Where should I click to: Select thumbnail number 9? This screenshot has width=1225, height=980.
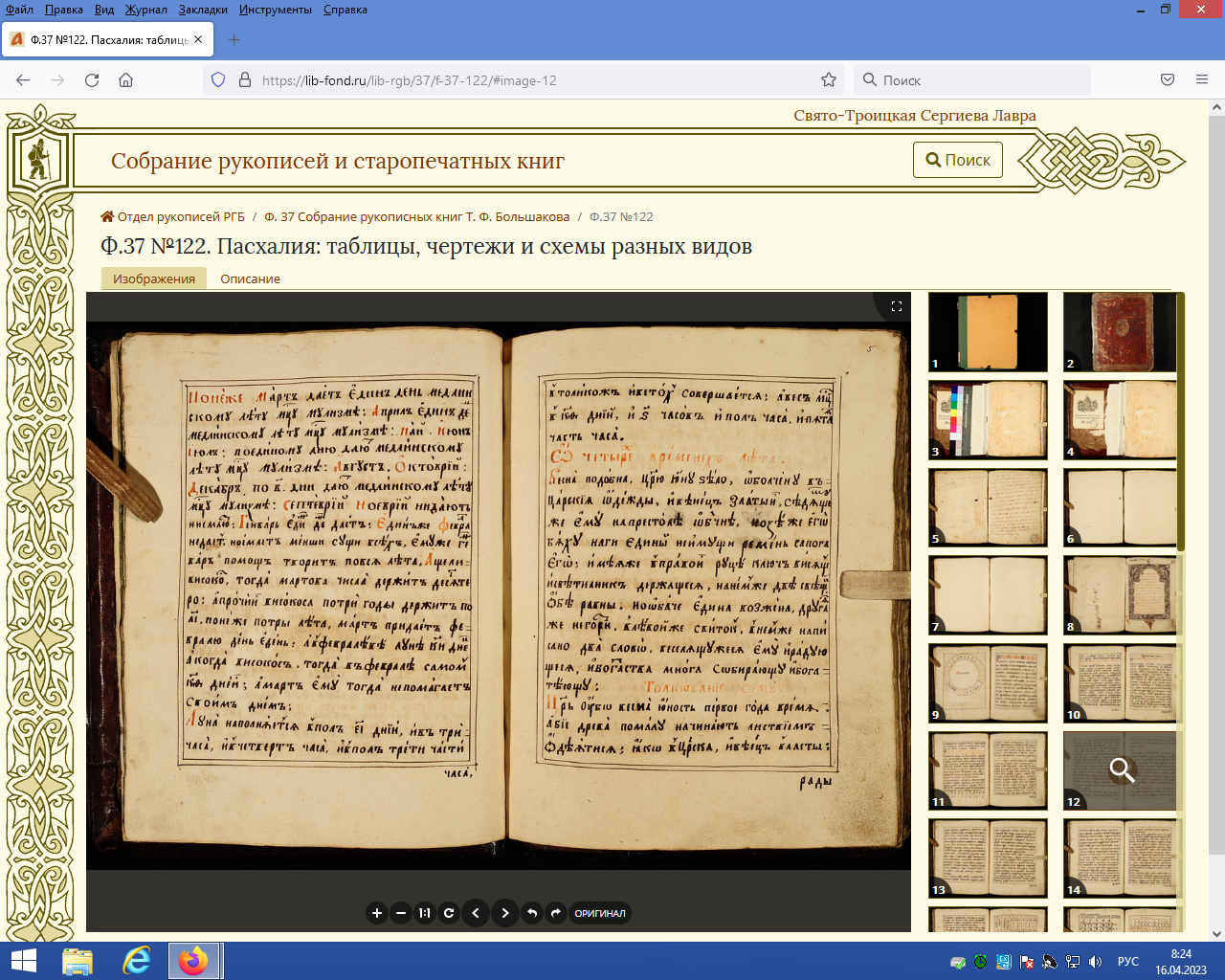pyautogui.click(x=988, y=682)
